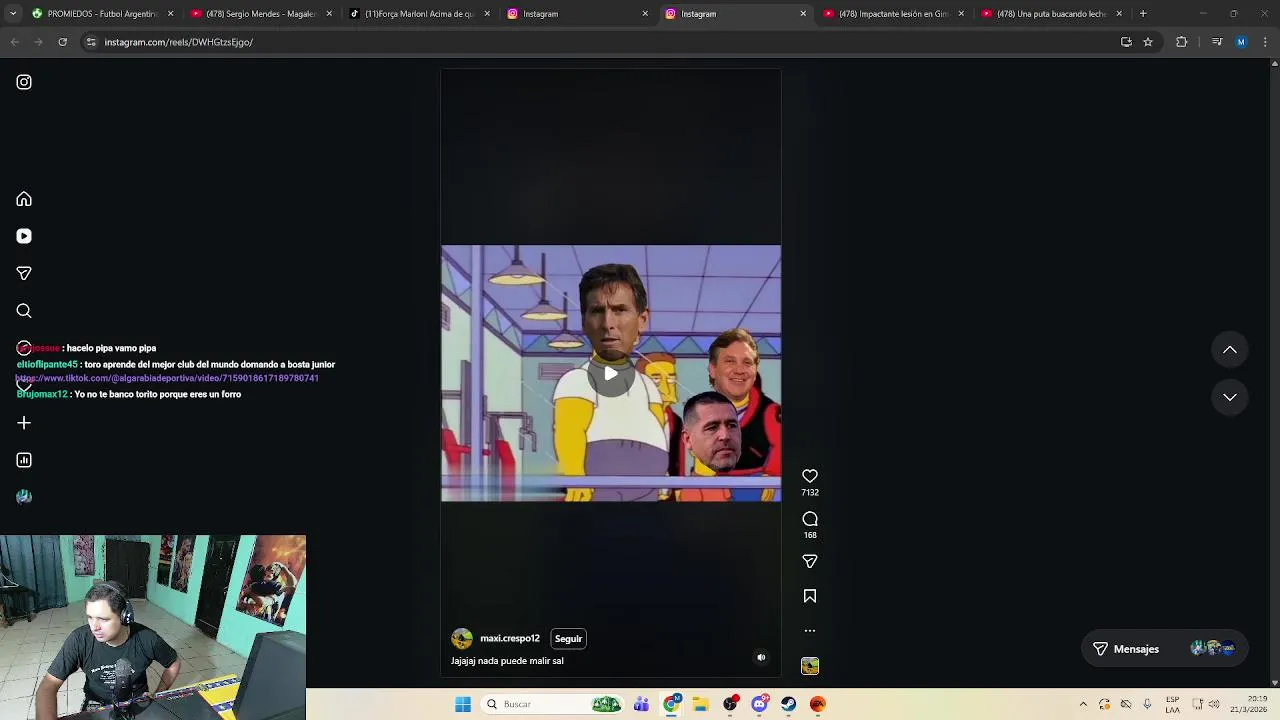Switch to Sergio Mendes - Magalenha YouTube tab
This screenshot has height=720, width=1280.
pos(253,14)
